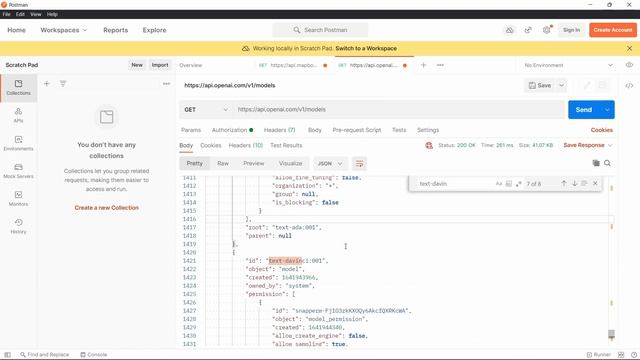
Task: Click the comment icon beside the pencil
Action: 602,85
